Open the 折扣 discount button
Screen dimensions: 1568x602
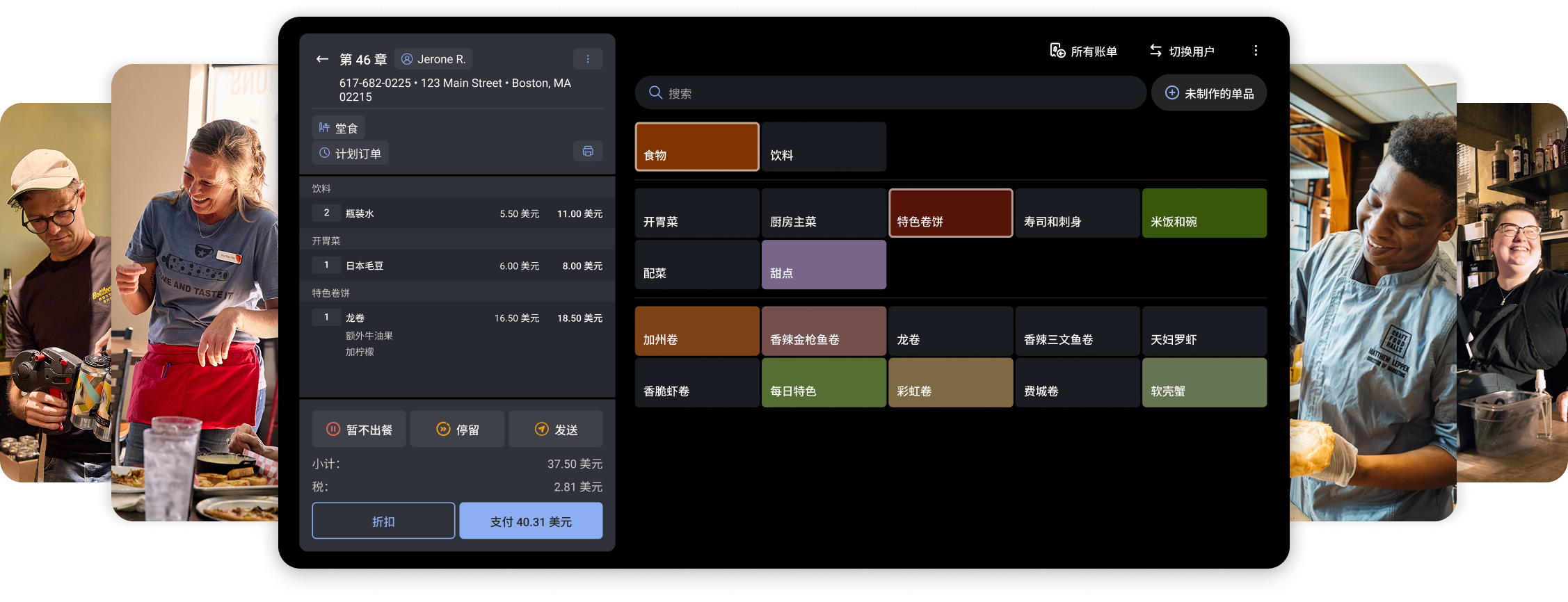[x=383, y=521]
